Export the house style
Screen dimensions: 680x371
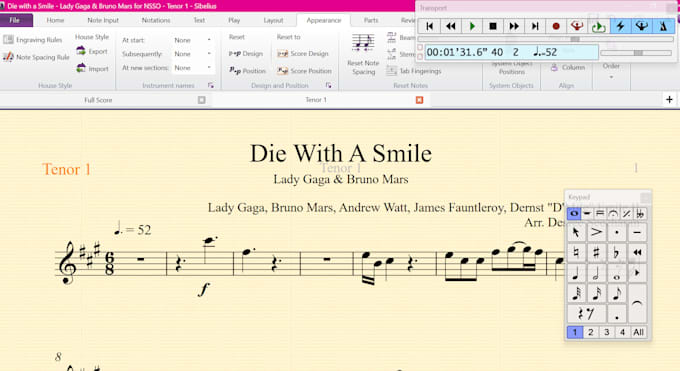(x=92, y=51)
